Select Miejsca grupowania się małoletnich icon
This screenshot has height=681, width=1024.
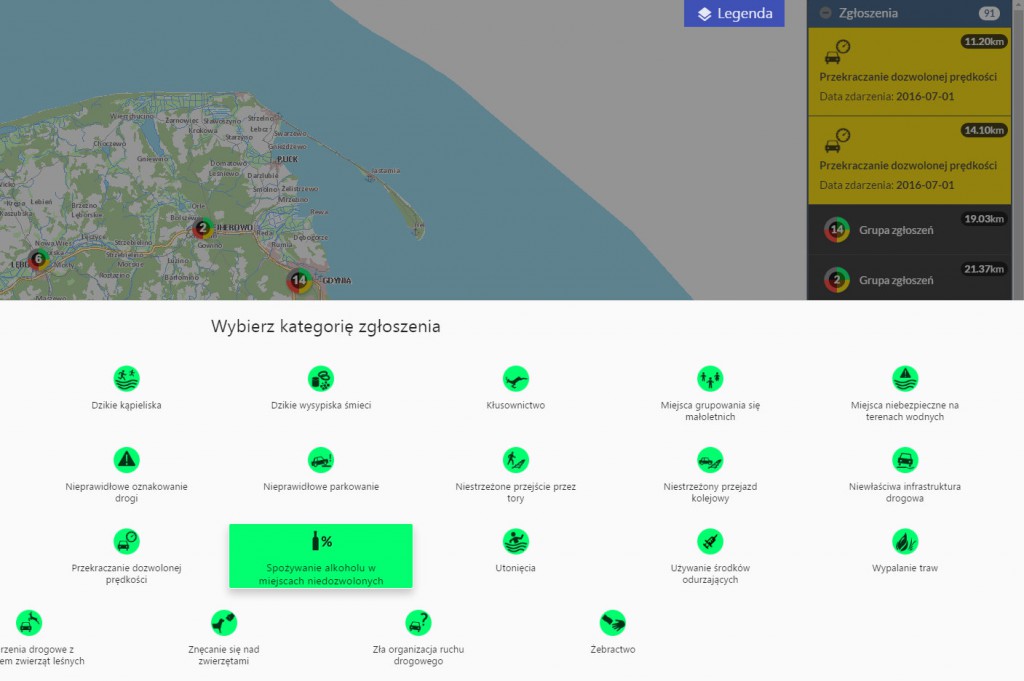tap(710, 379)
